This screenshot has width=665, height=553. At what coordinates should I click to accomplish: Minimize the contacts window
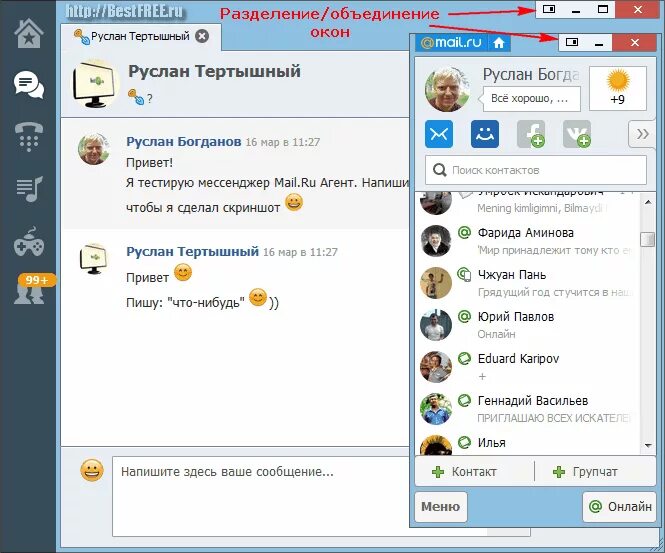click(599, 42)
